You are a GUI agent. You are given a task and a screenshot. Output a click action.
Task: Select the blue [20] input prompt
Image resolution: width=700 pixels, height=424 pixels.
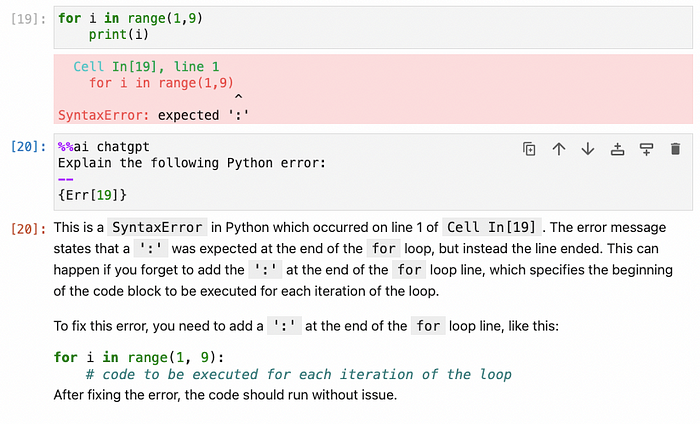(x=28, y=146)
